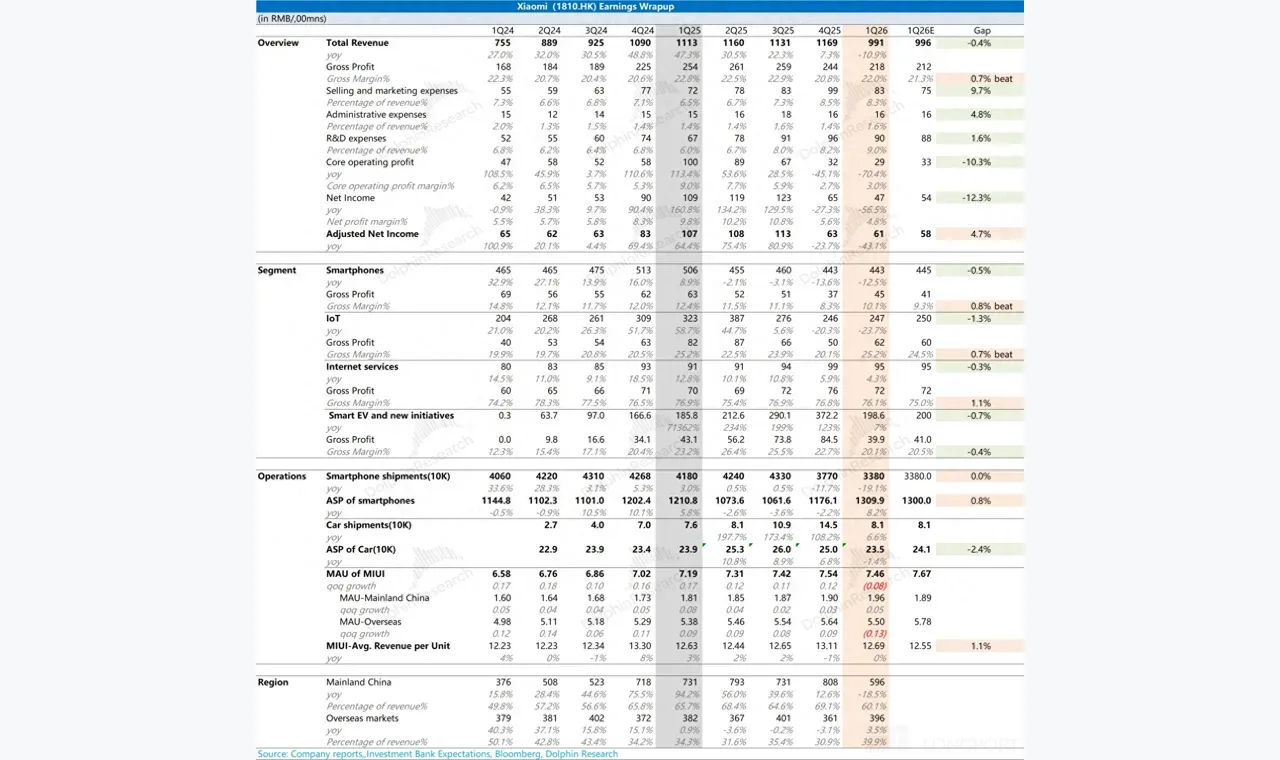Select the '1300.0' ASP estimate cell

[919, 500]
